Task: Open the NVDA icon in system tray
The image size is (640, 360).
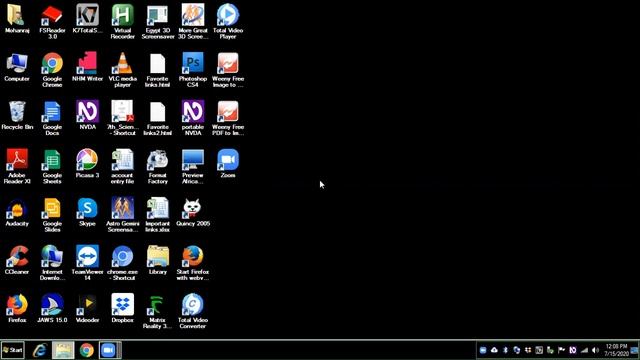Action: [x=573, y=350]
